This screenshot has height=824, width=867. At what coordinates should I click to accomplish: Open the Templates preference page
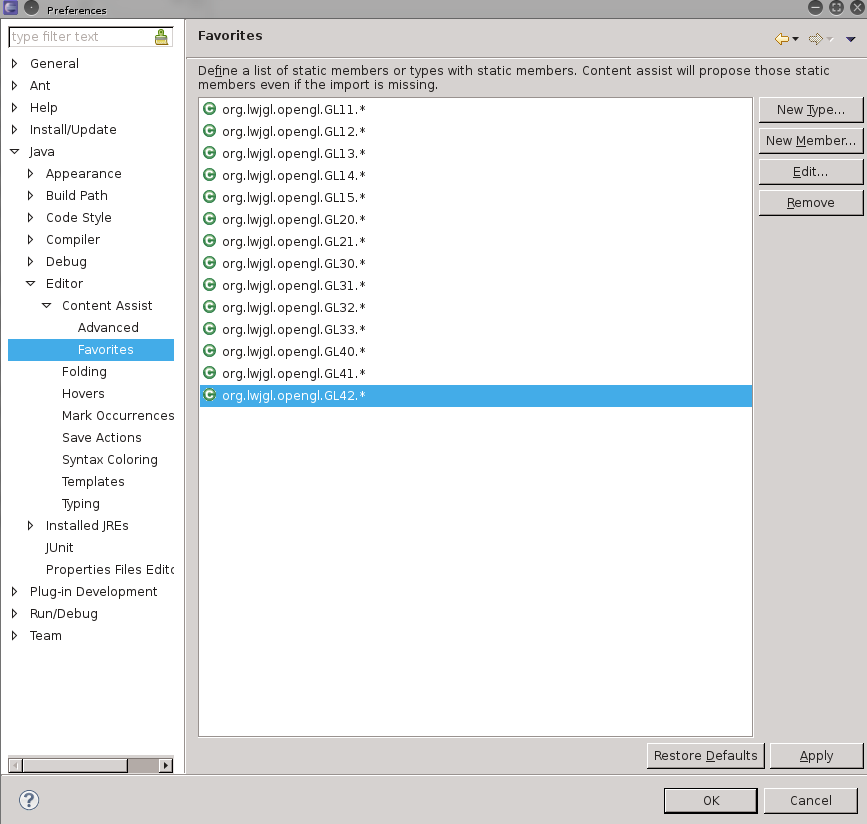click(x=93, y=482)
